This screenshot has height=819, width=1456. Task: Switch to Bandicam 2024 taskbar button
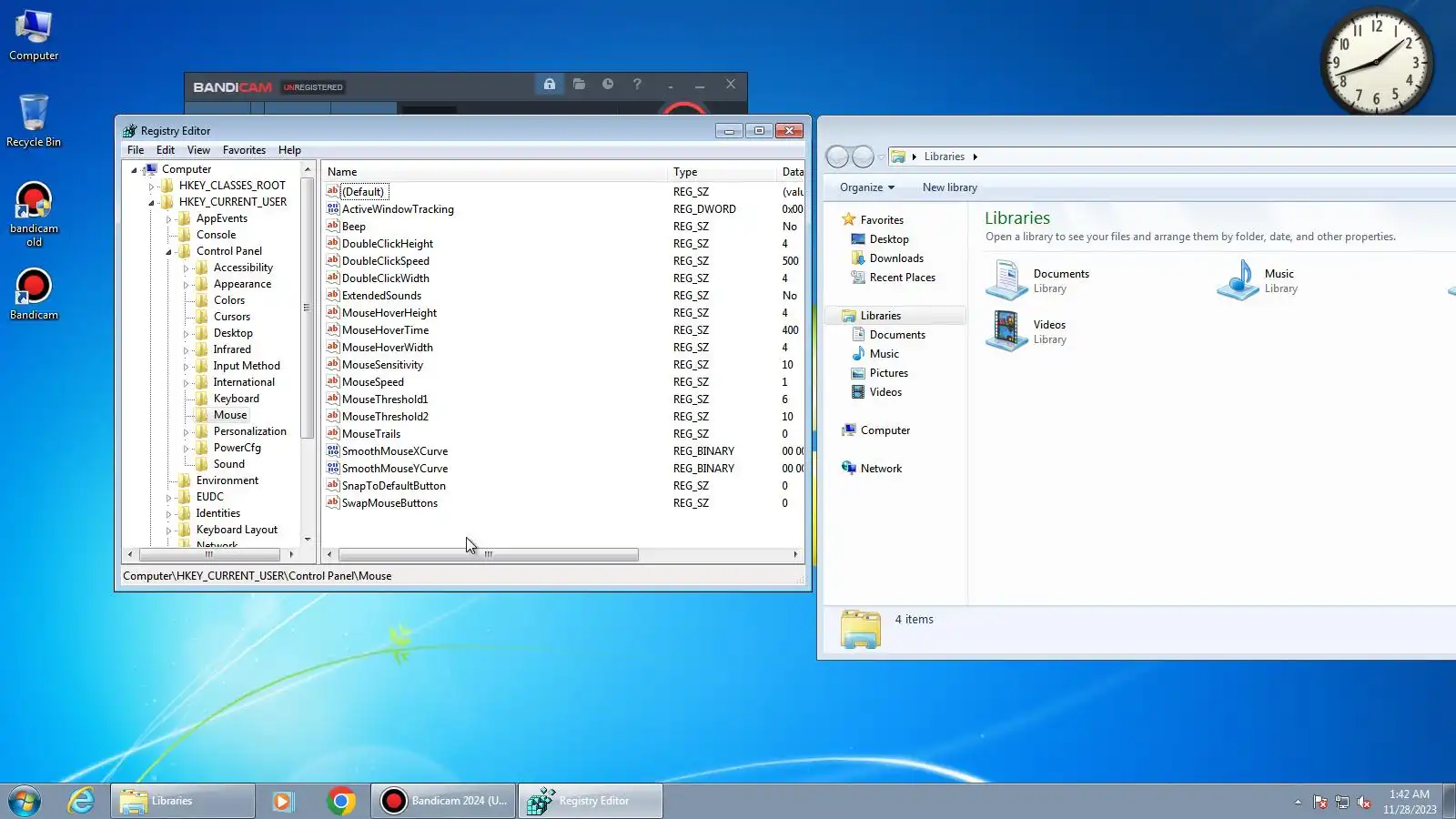443,801
